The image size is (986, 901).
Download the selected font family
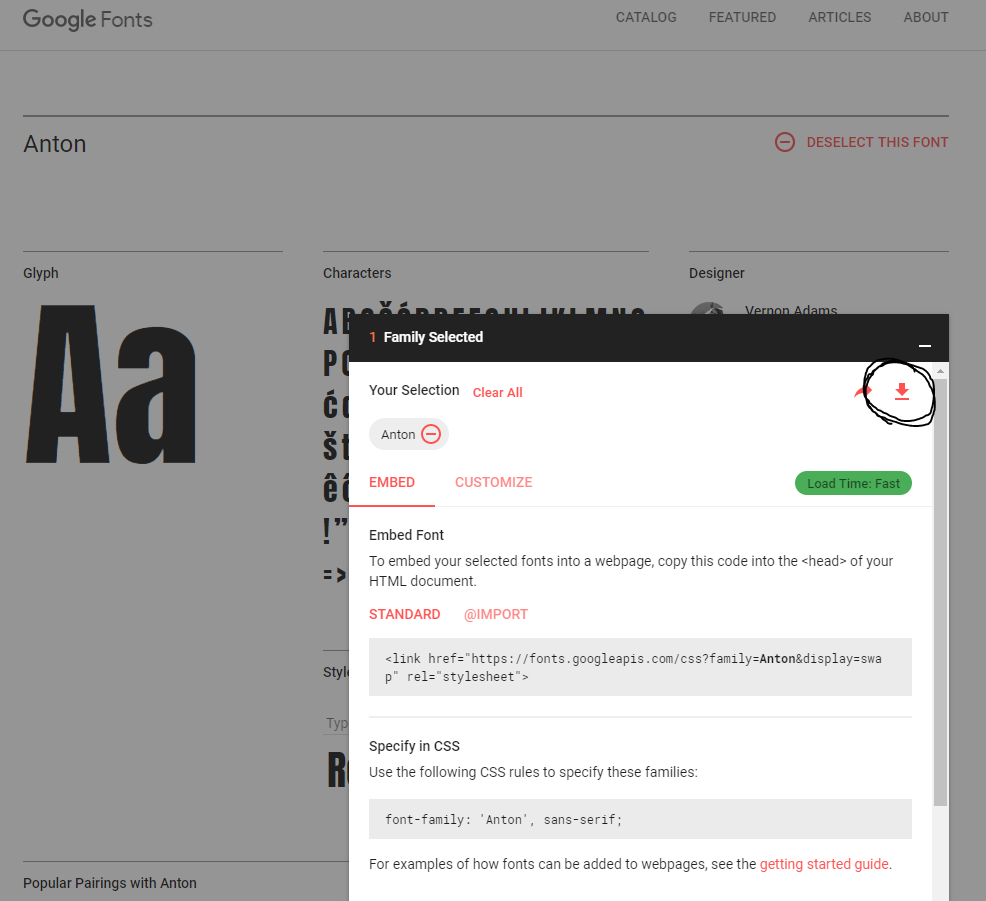coord(902,391)
